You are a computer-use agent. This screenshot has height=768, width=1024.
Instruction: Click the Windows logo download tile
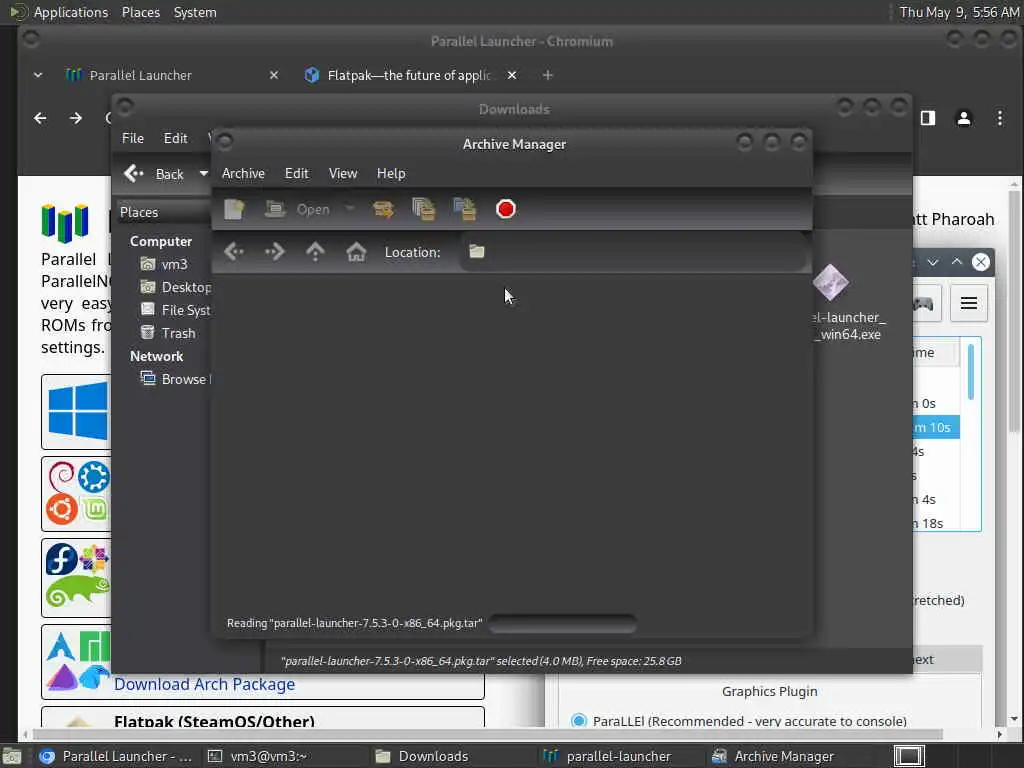(x=77, y=411)
